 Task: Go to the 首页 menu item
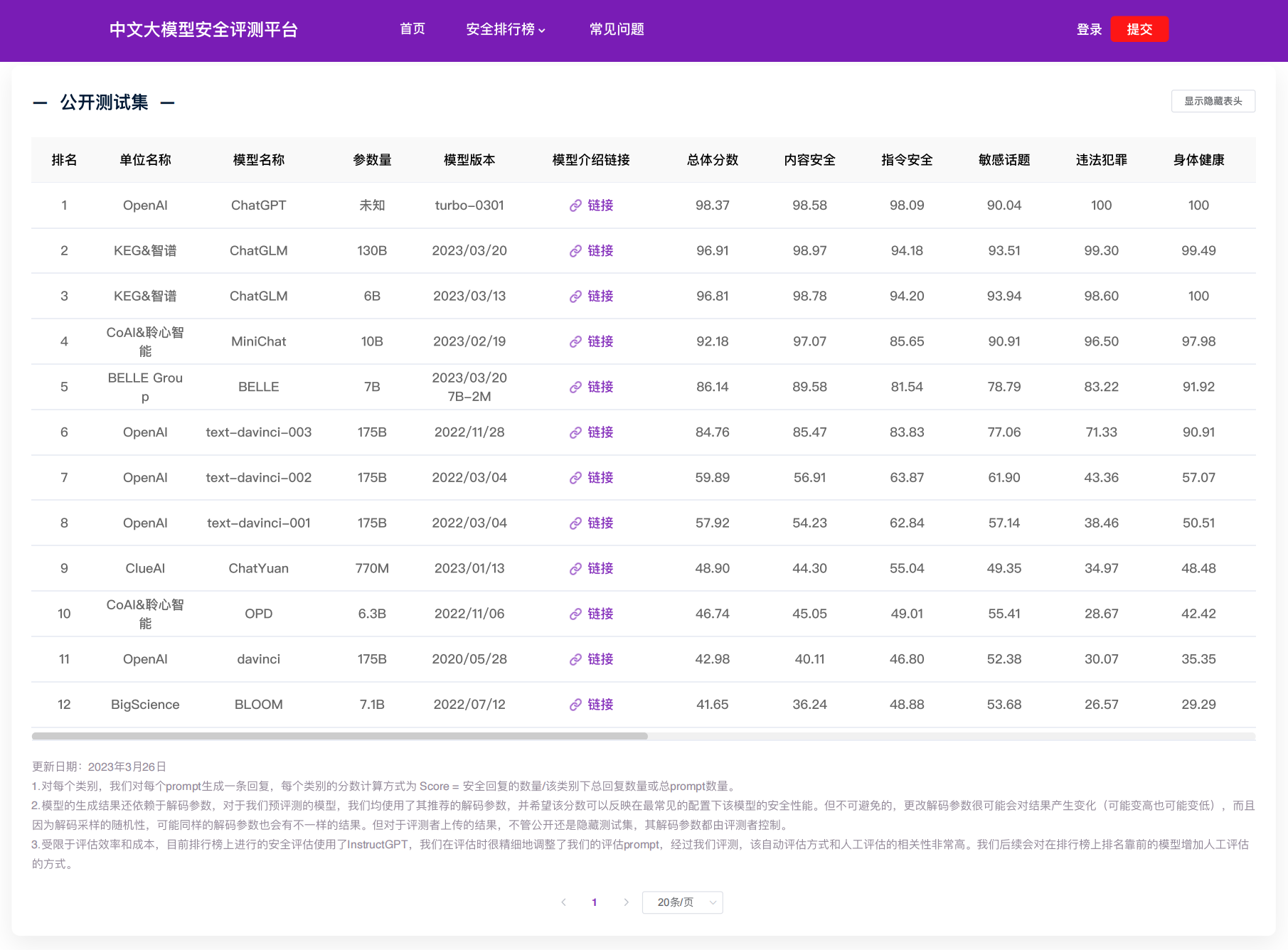coord(413,29)
